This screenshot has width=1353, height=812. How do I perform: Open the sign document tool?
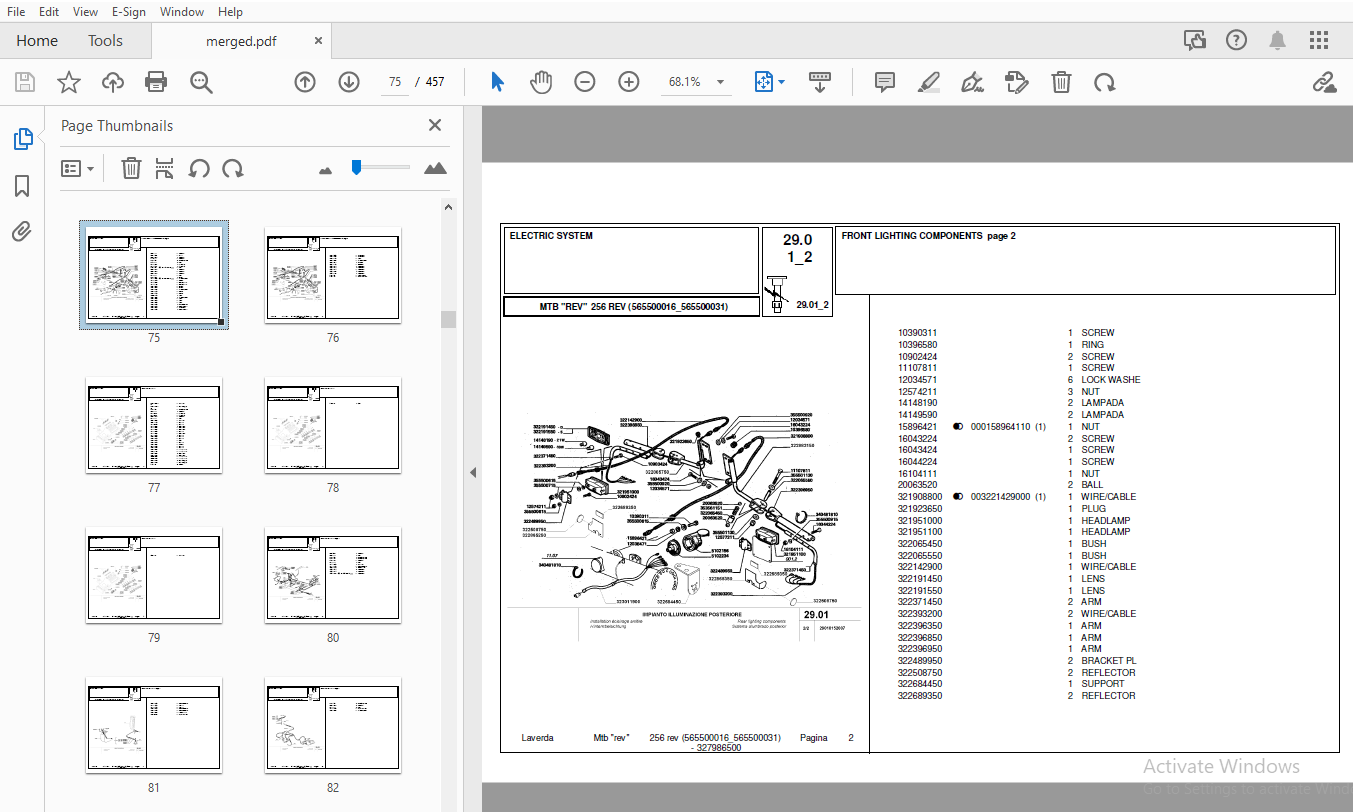972,82
